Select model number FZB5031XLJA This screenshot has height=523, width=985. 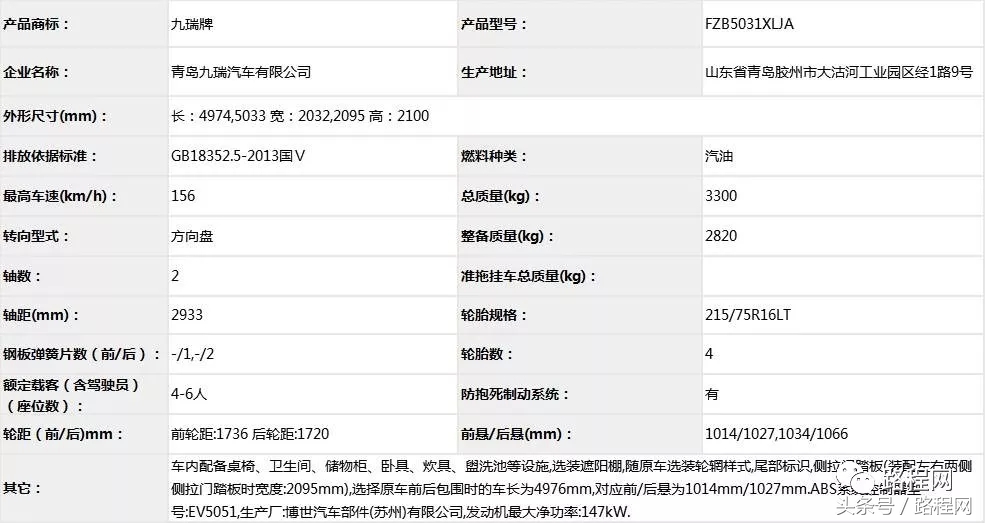(x=749, y=24)
